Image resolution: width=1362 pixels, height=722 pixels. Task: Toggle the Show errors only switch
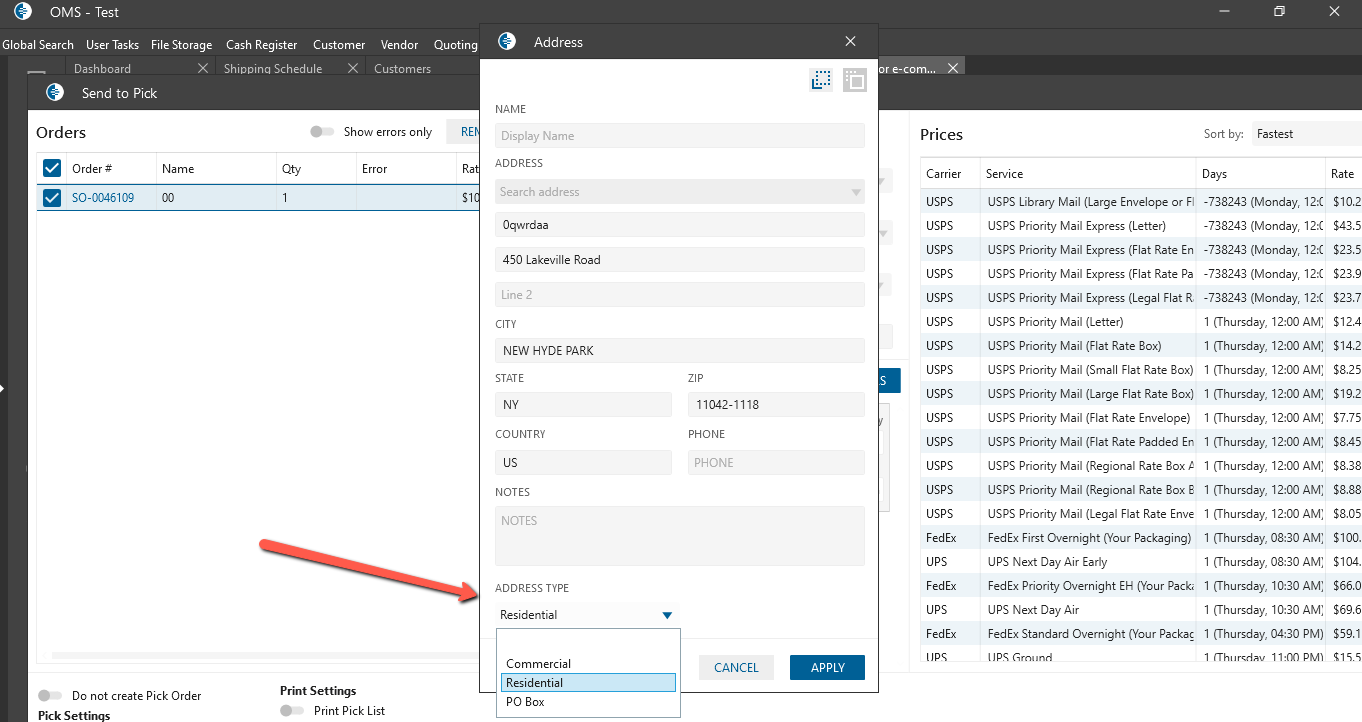point(322,132)
